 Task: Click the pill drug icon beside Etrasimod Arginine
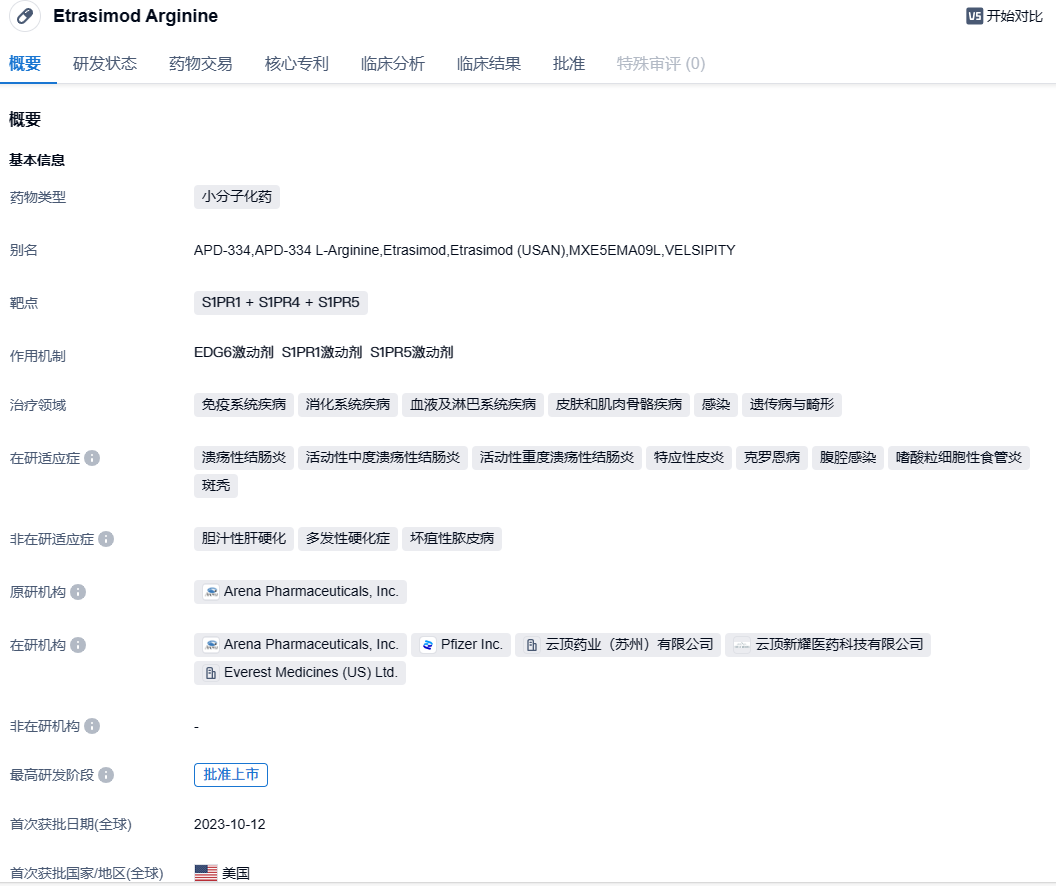(x=25, y=17)
